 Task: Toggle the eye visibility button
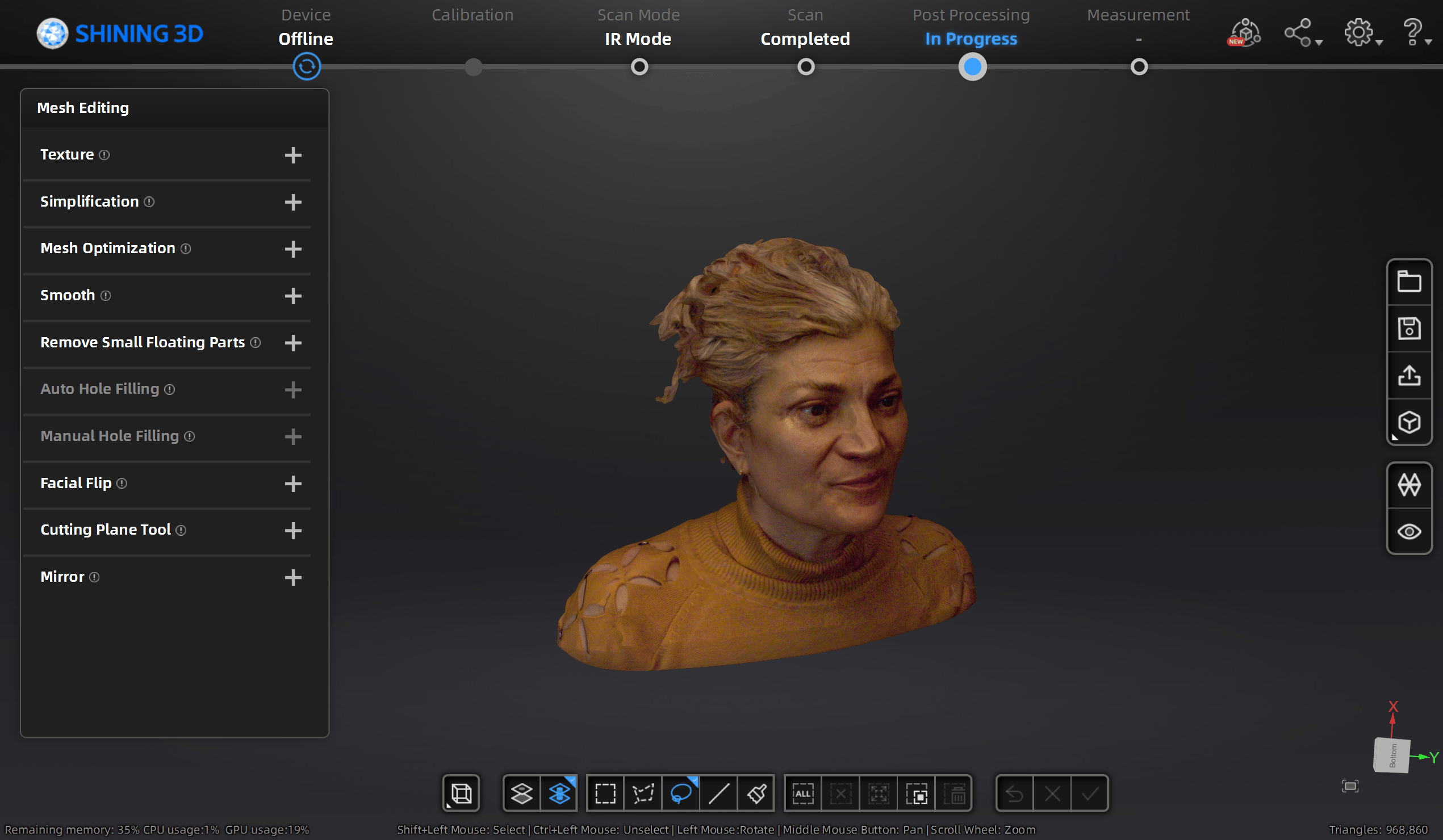1408,532
